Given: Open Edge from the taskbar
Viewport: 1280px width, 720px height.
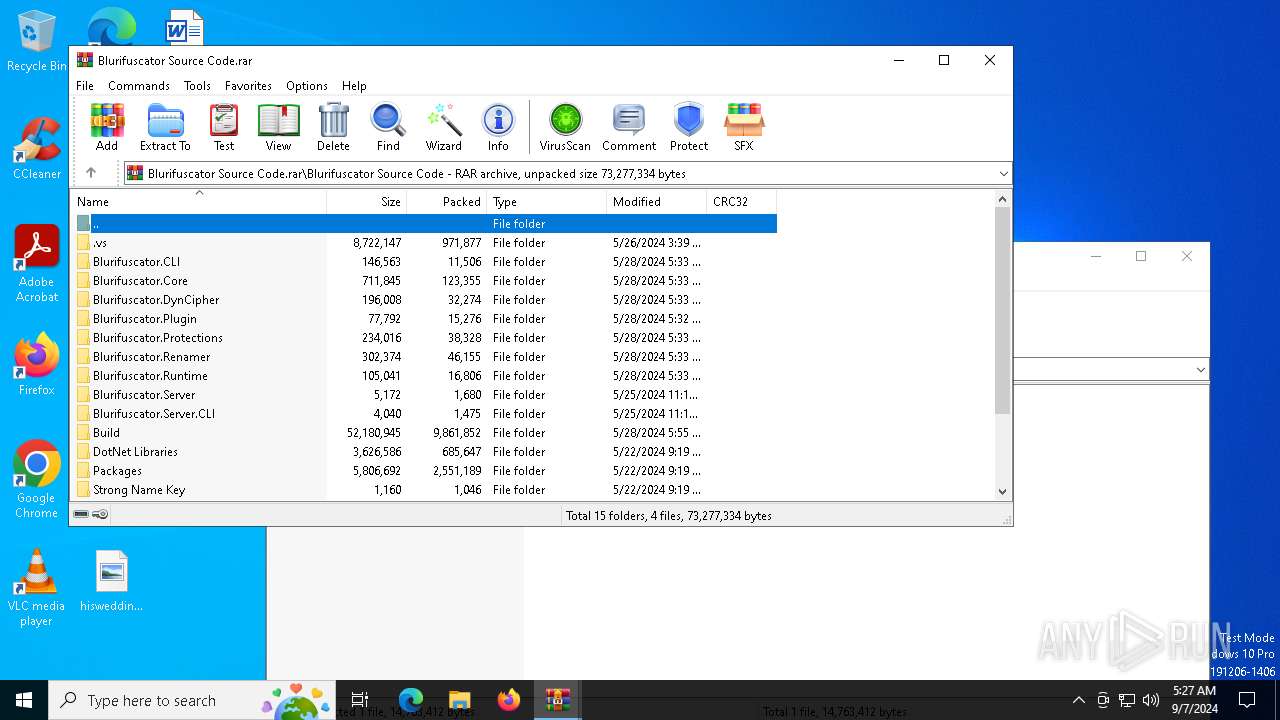Looking at the screenshot, I should coord(411,700).
